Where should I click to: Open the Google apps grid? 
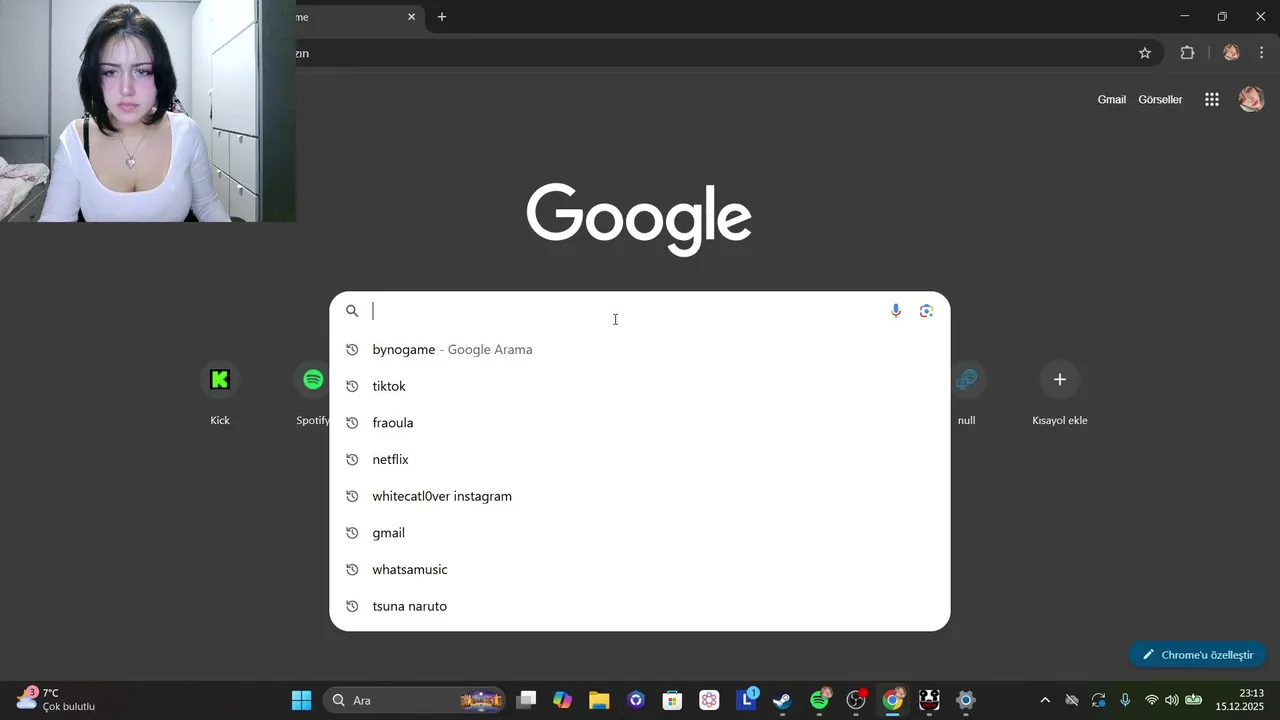[1212, 99]
